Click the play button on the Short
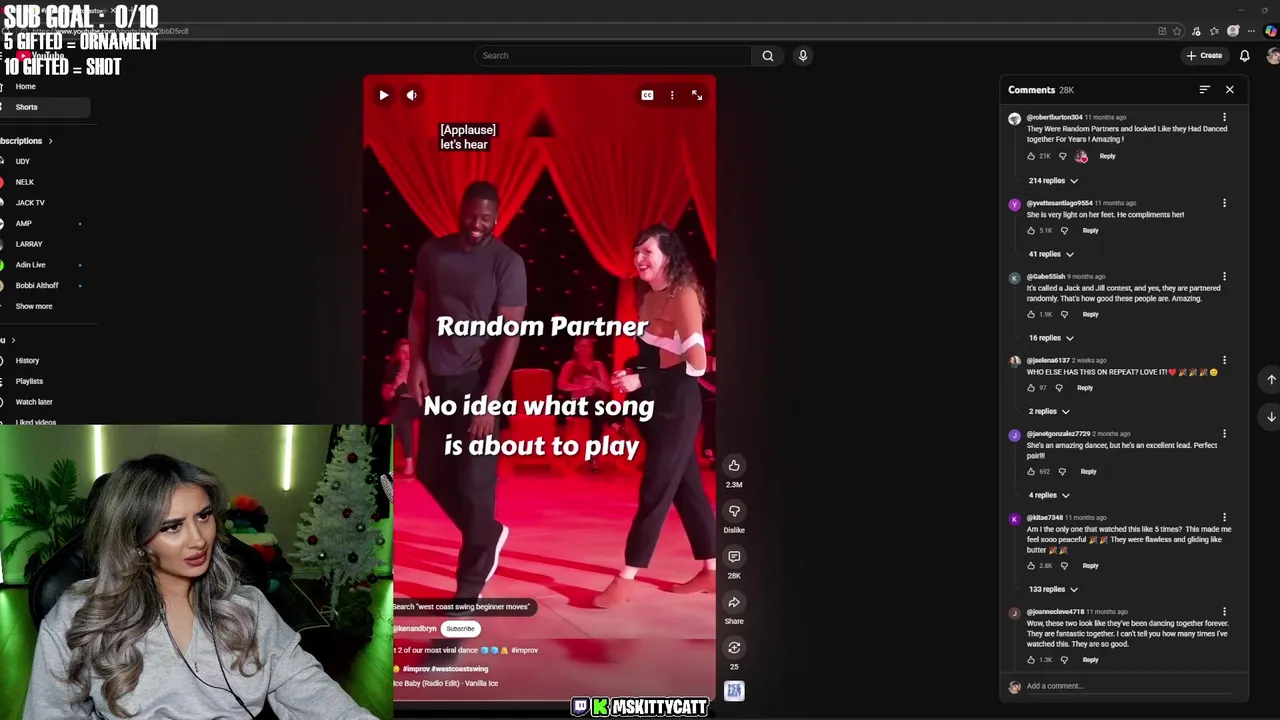 384,95
